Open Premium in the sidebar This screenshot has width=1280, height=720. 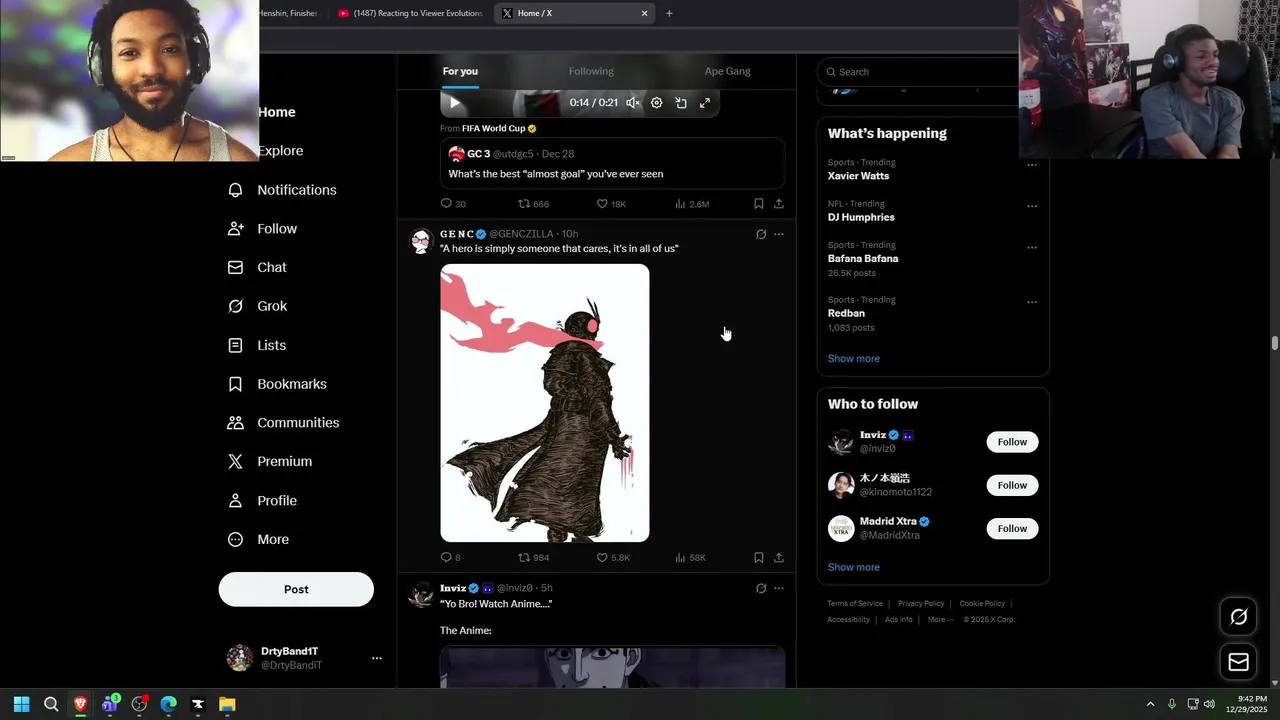270,461
